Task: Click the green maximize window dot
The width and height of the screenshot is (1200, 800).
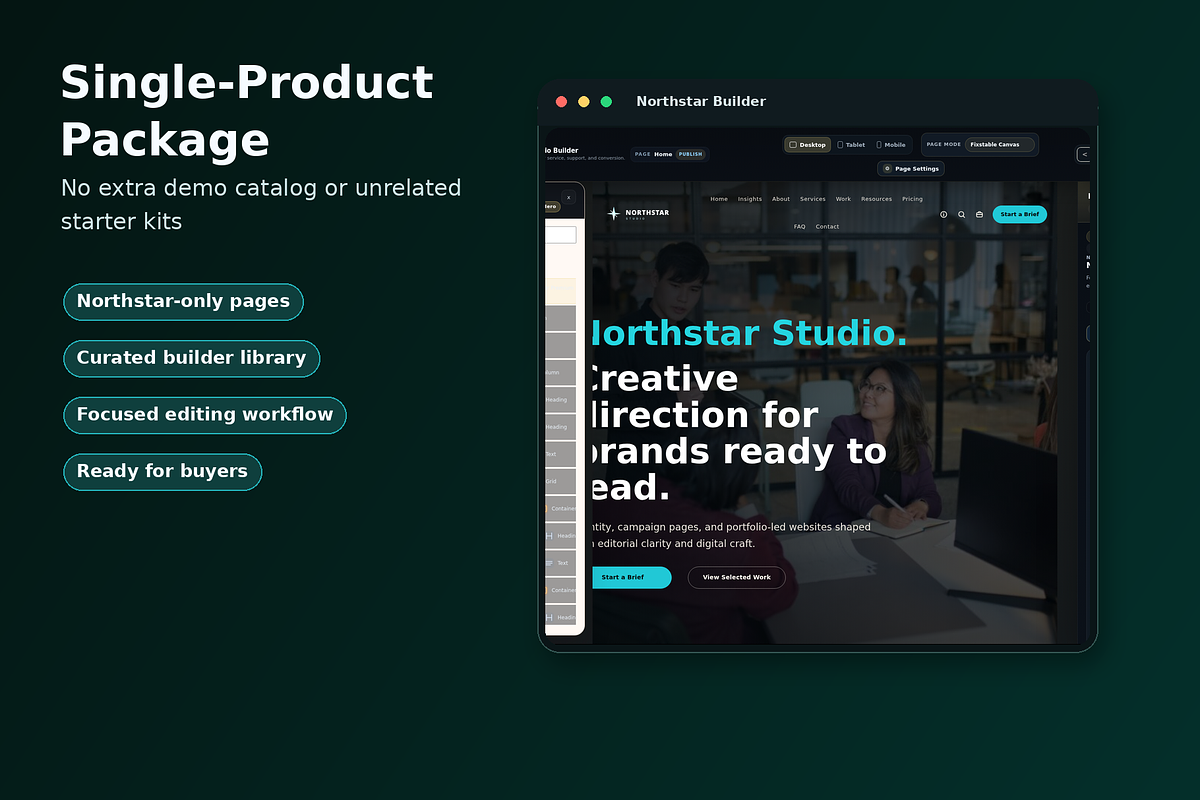Action: pos(606,101)
